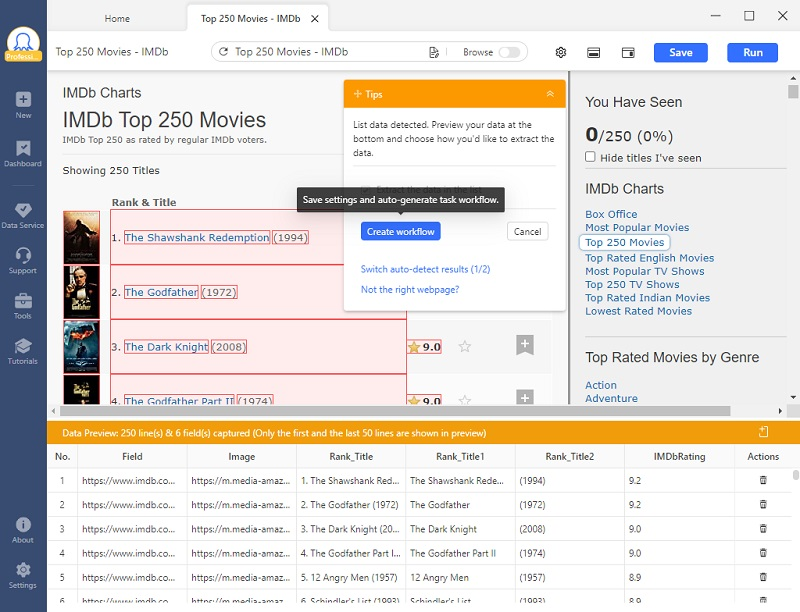The image size is (800, 612).
Task: Open Top 250 Movies chart link
Action: click(x=624, y=242)
